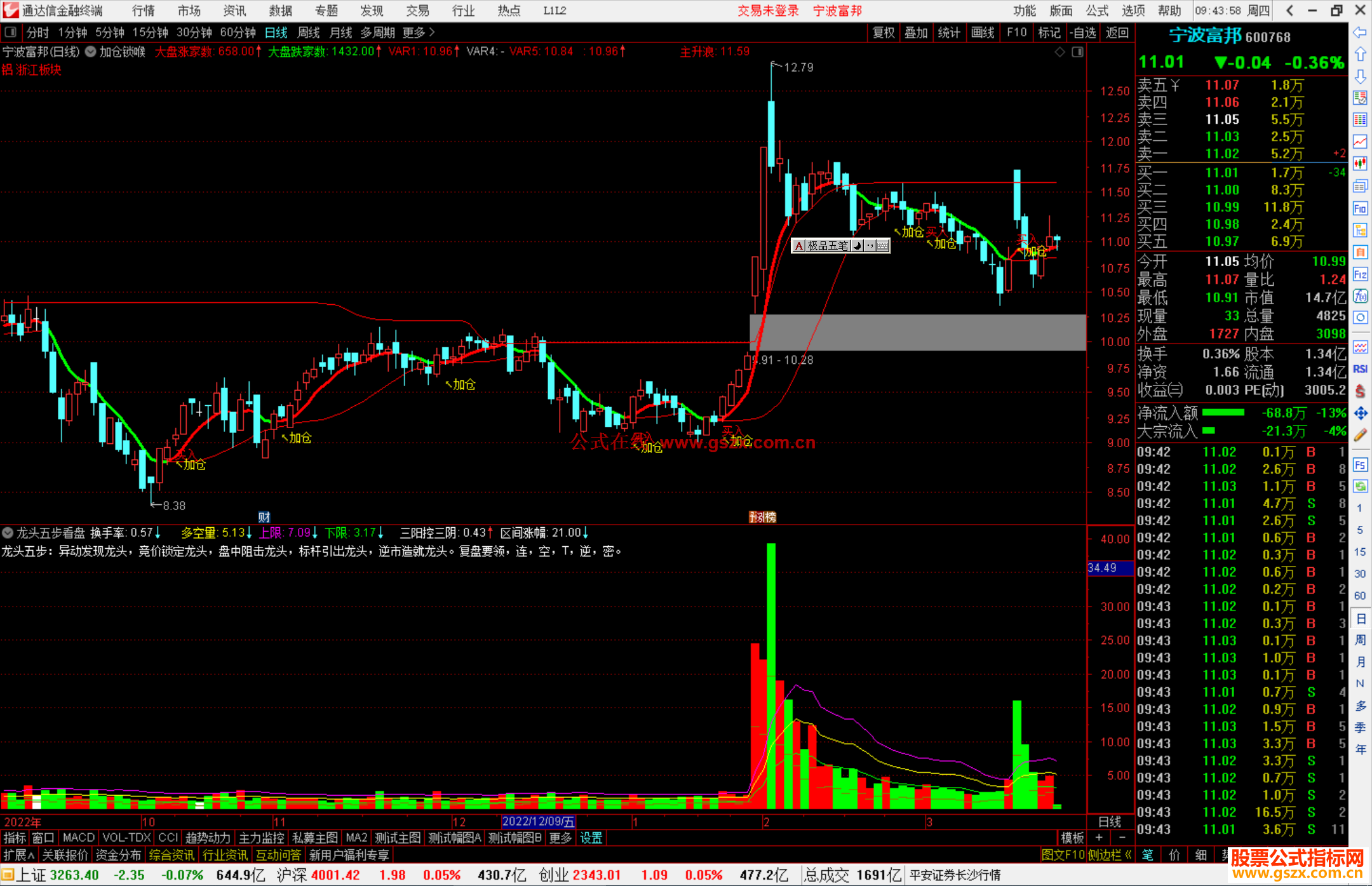This screenshot has height=886, width=1372.
Task: Click the plus zoom control beside 模板
Action: pyautogui.click(x=1099, y=838)
